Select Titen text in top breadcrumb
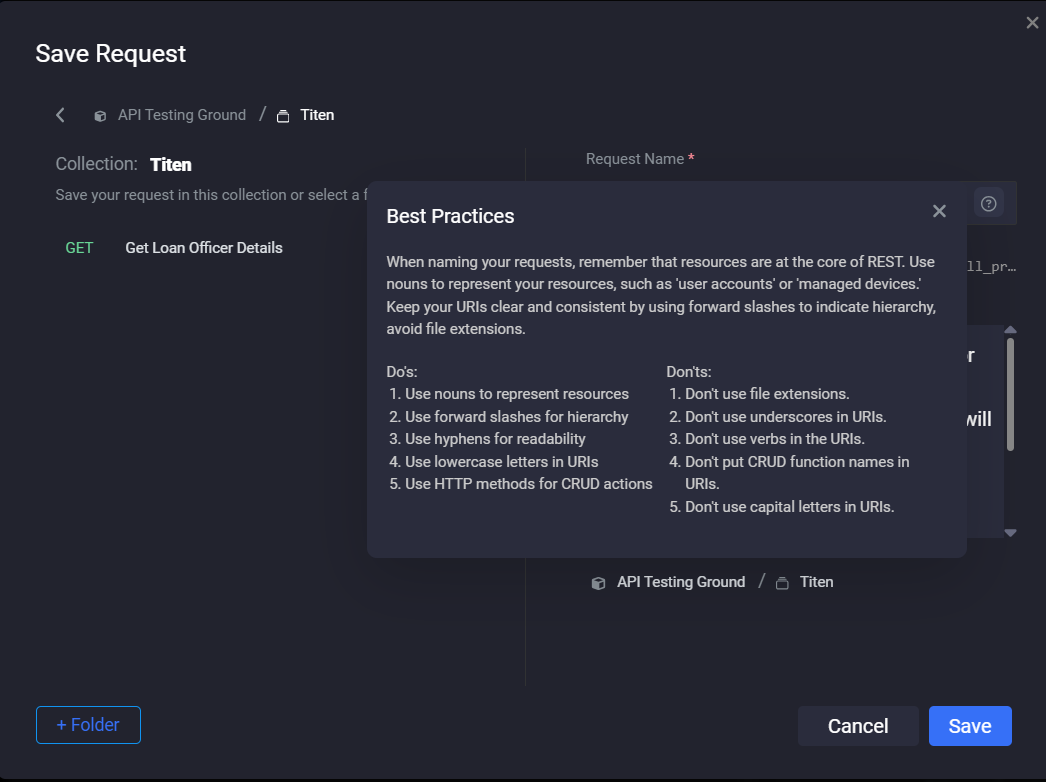 click(x=317, y=115)
